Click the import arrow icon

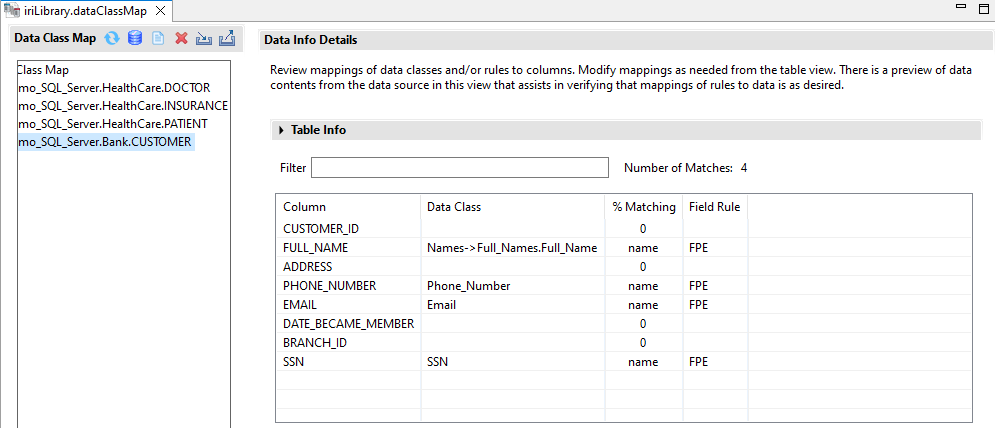pos(203,39)
